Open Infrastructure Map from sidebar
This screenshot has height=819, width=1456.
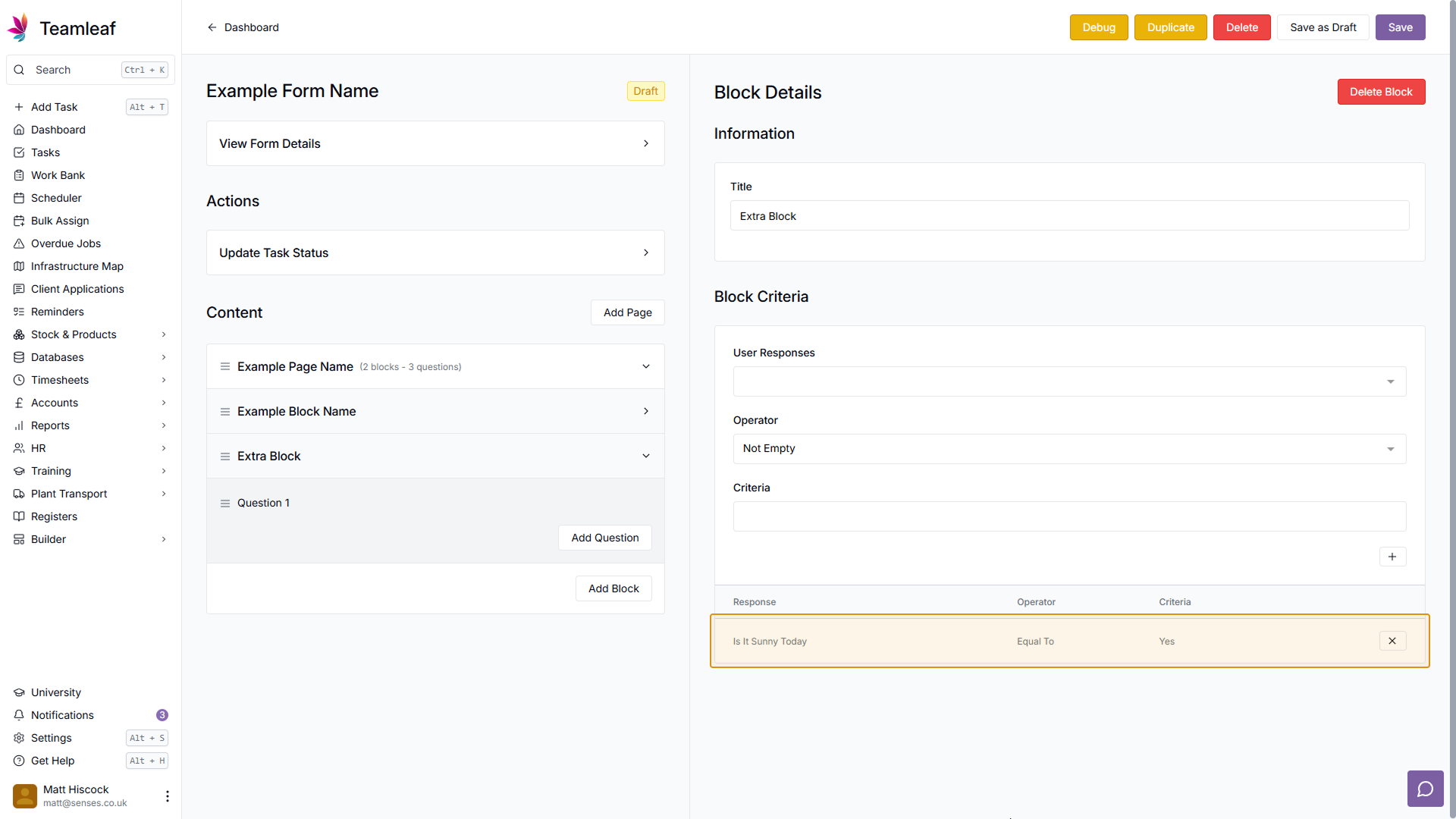[x=77, y=266]
